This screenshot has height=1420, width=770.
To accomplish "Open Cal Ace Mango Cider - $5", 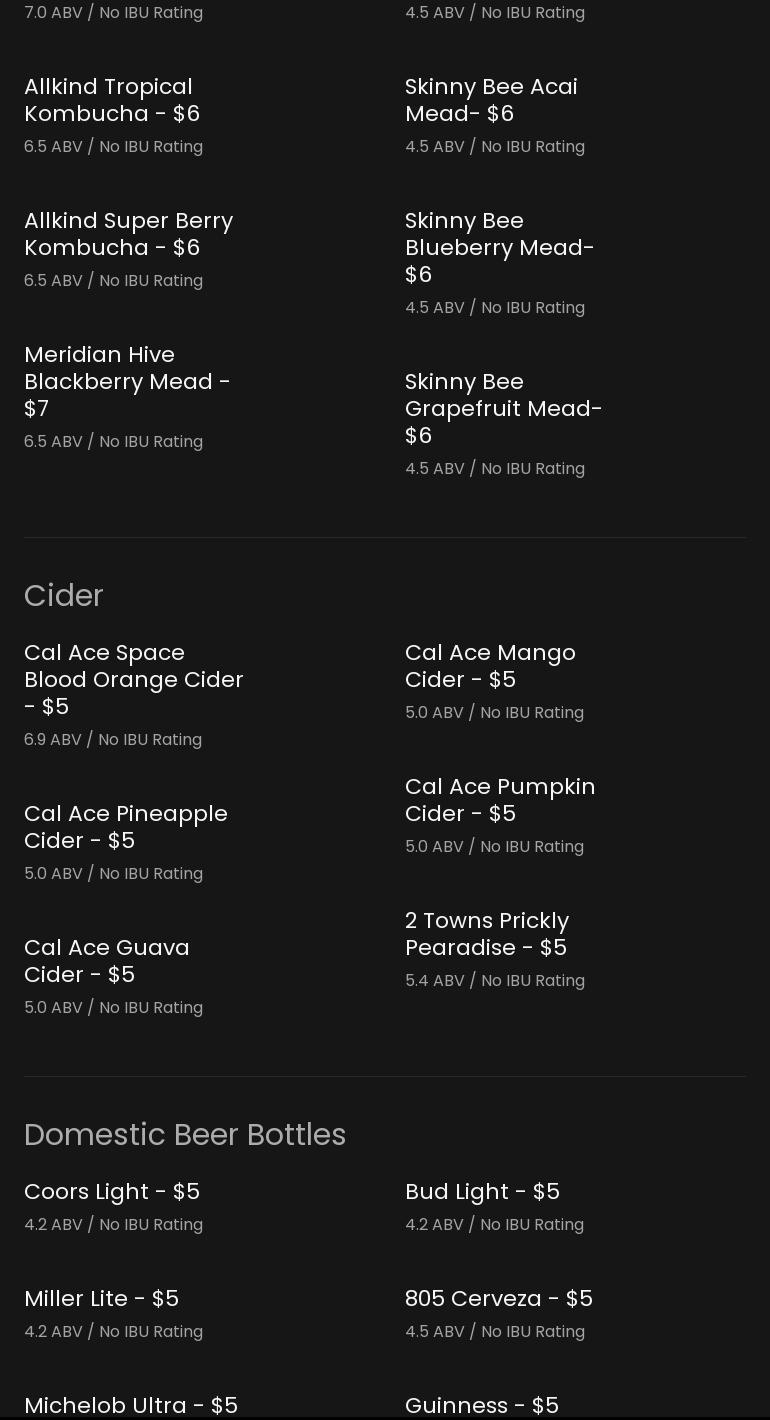I will click(490, 666).
